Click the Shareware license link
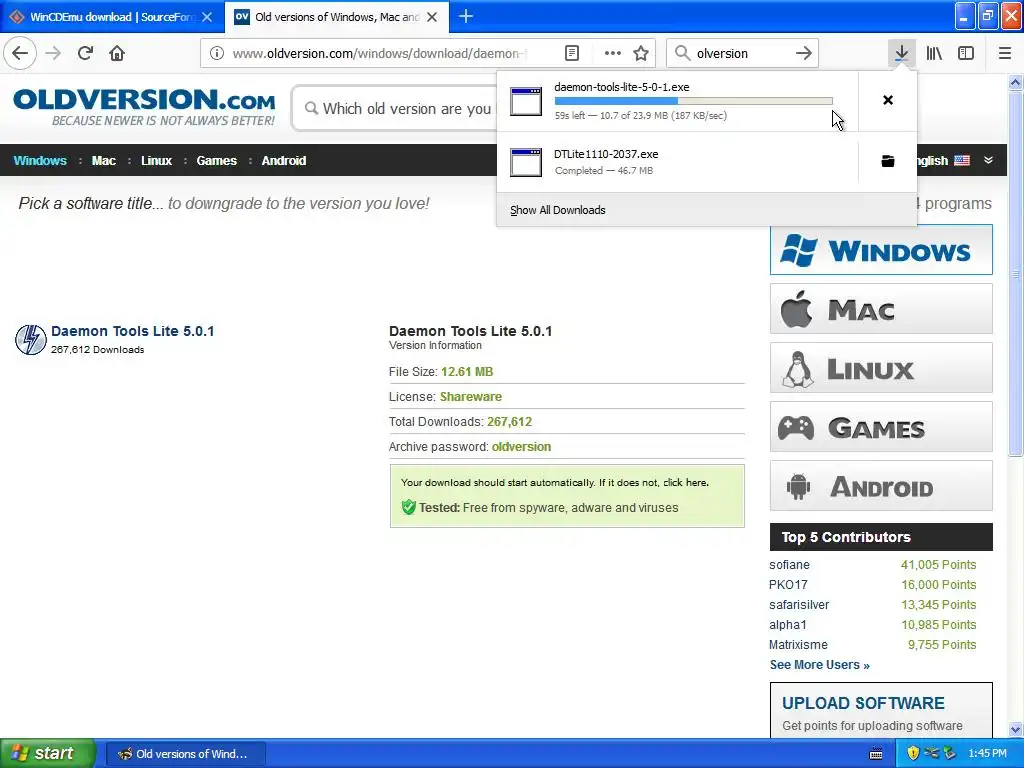 click(x=471, y=397)
